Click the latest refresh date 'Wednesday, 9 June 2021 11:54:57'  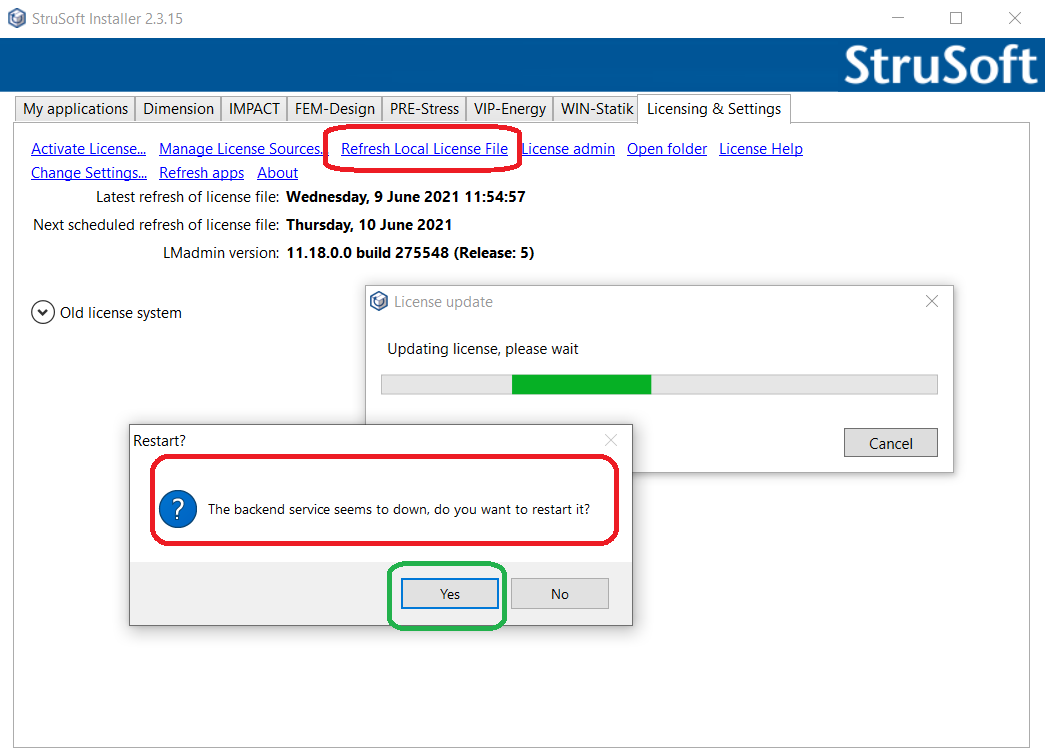(x=406, y=197)
